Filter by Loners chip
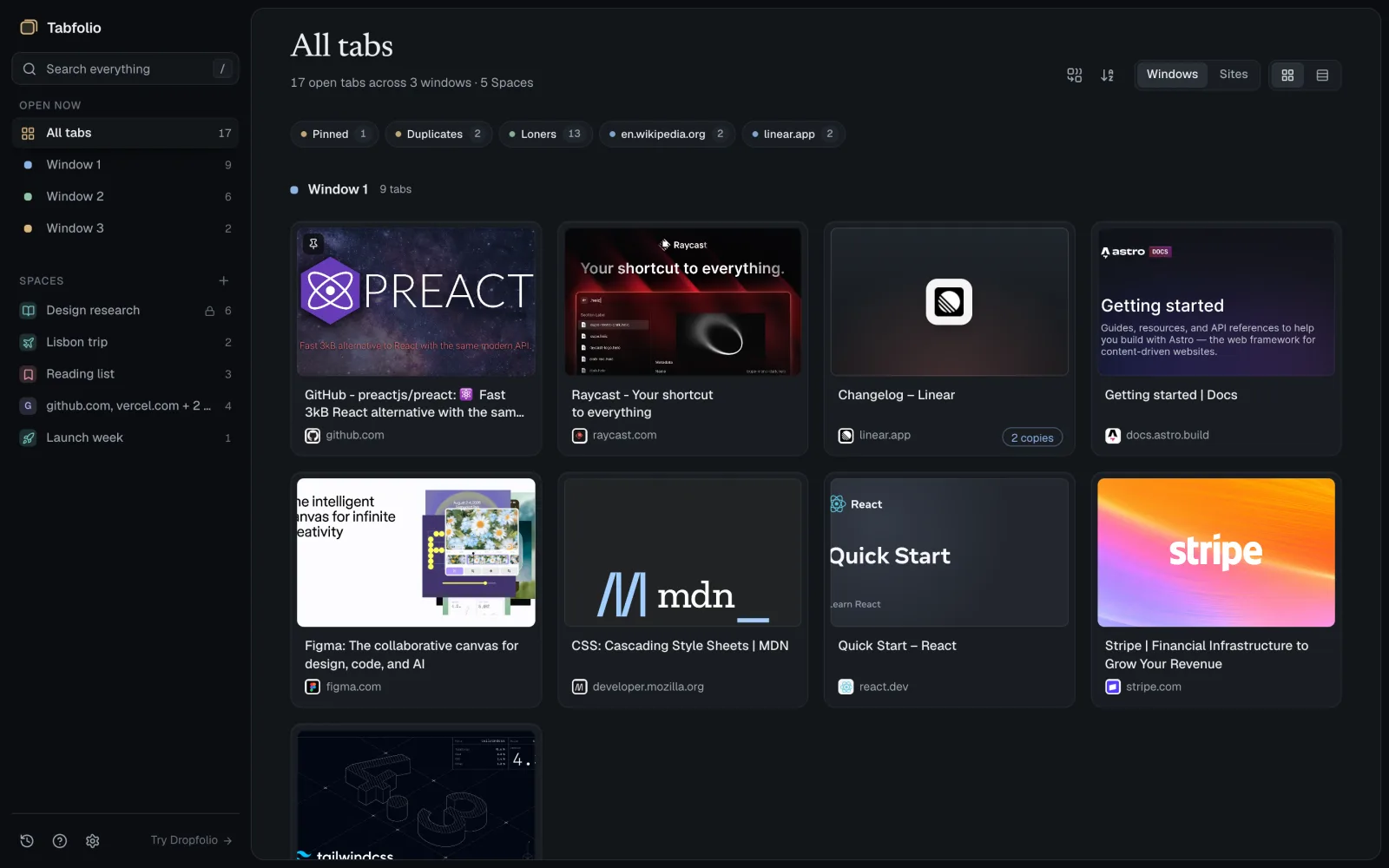 pyautogui.click(x=545, y=134)
